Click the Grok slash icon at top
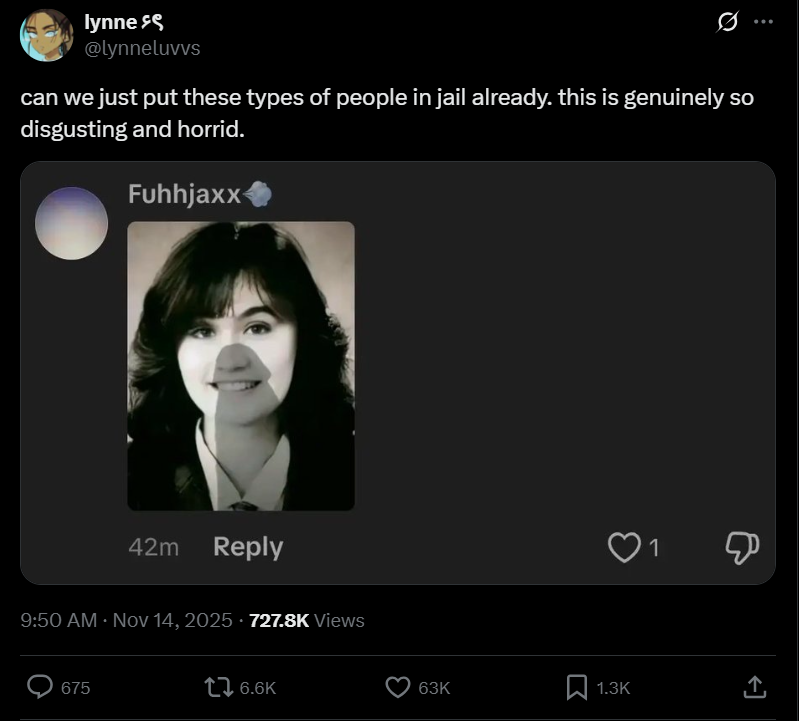 [728, 21]
